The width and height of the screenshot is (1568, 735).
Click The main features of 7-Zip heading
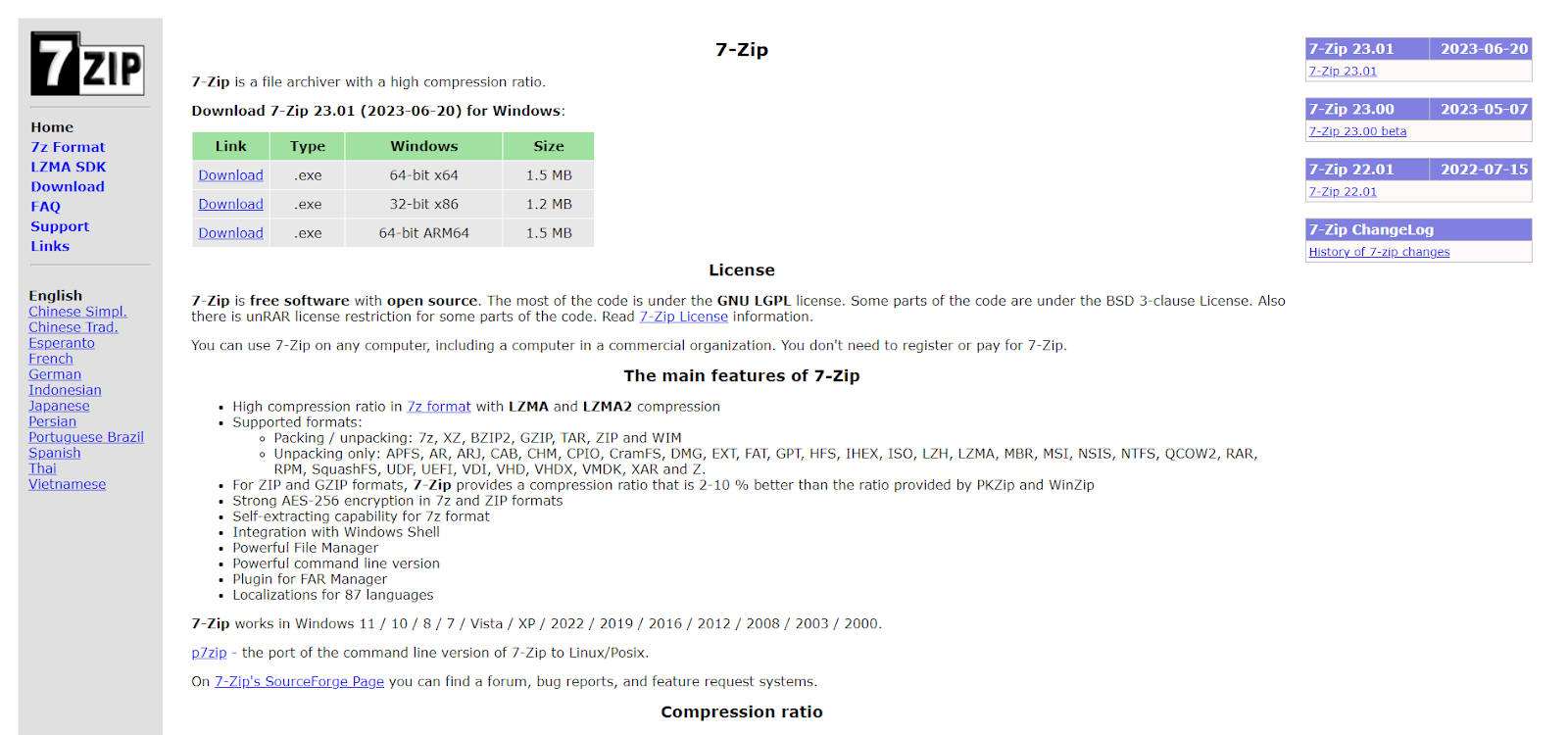pyautogui.click(x=742, y=376)
